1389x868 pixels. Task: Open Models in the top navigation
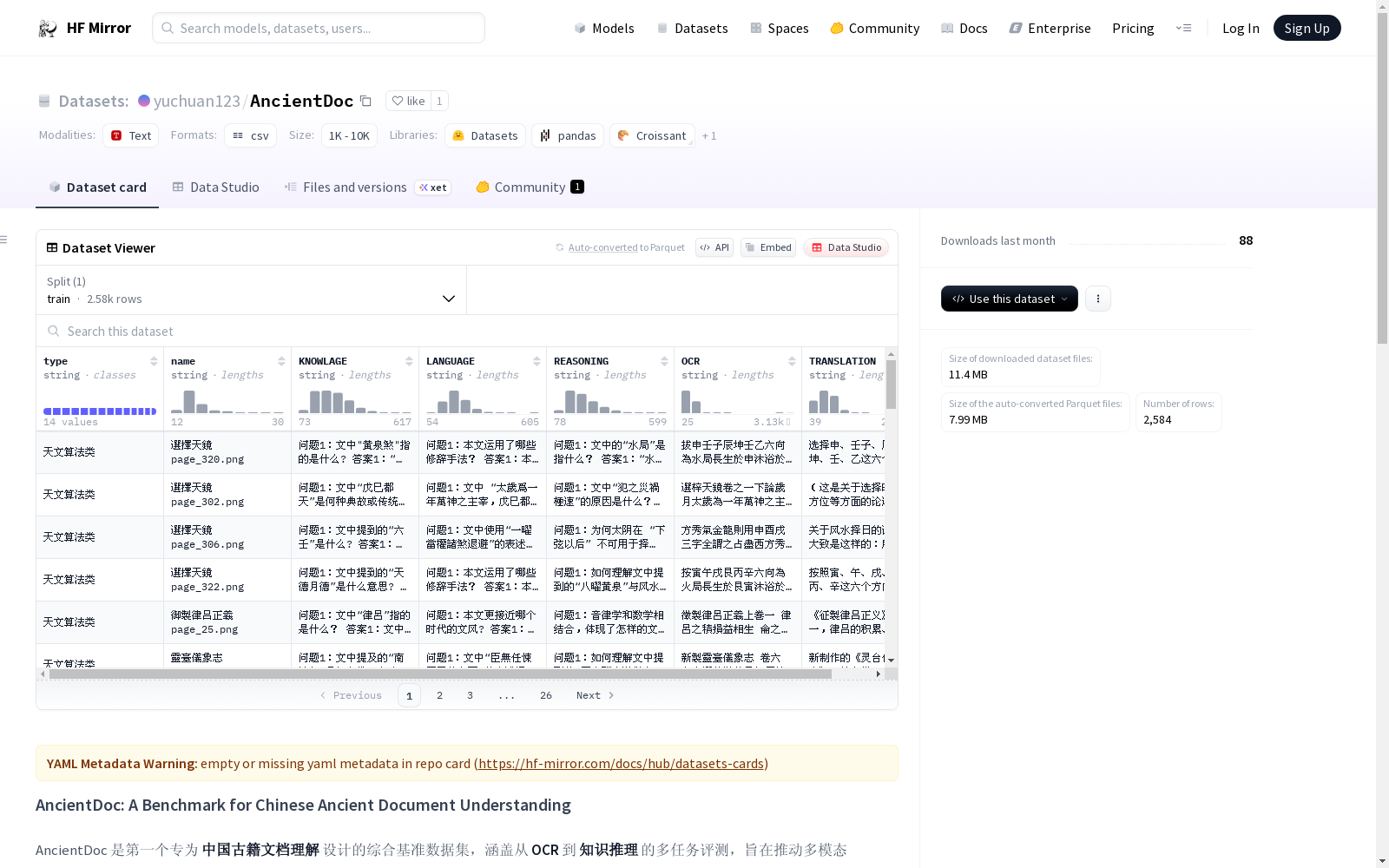[x=604, y=28]
